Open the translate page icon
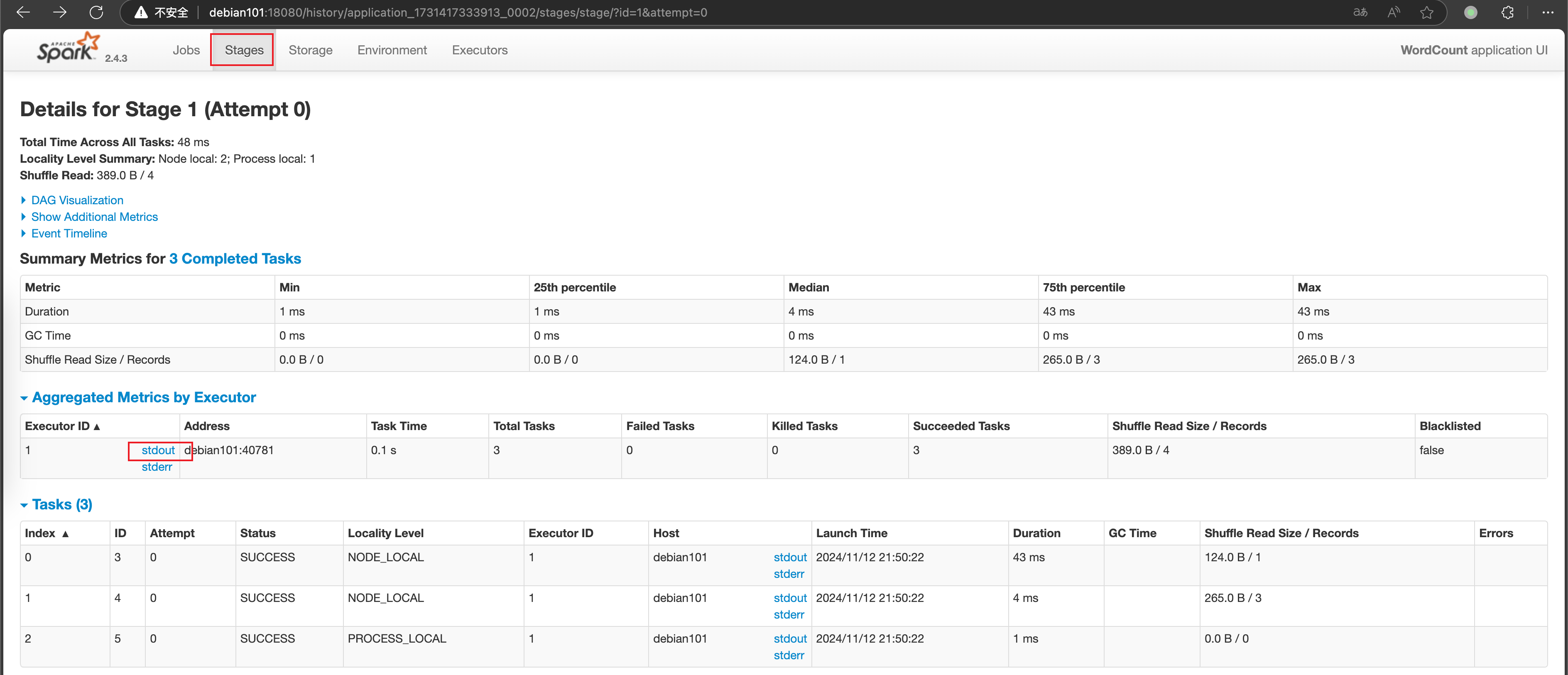This screenshot has width=1568, height=675. 1360,12
